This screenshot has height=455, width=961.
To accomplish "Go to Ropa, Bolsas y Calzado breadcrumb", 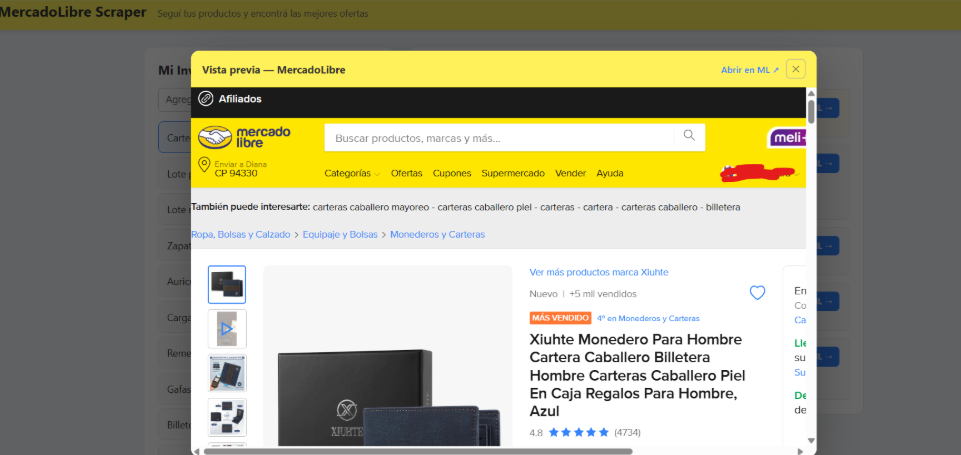I will [x=241, y=234].
